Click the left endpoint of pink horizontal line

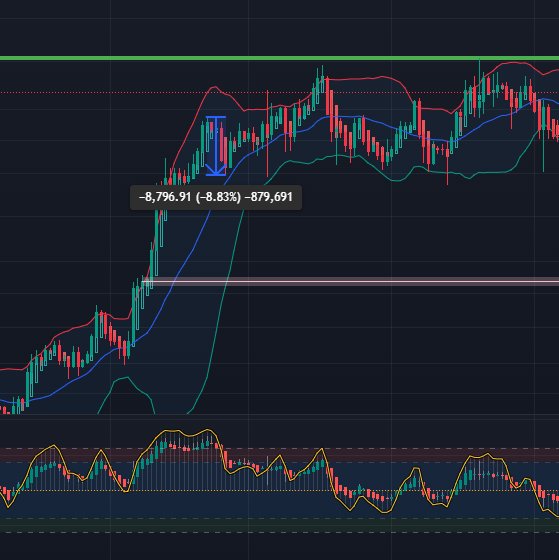tap(143, 282)
